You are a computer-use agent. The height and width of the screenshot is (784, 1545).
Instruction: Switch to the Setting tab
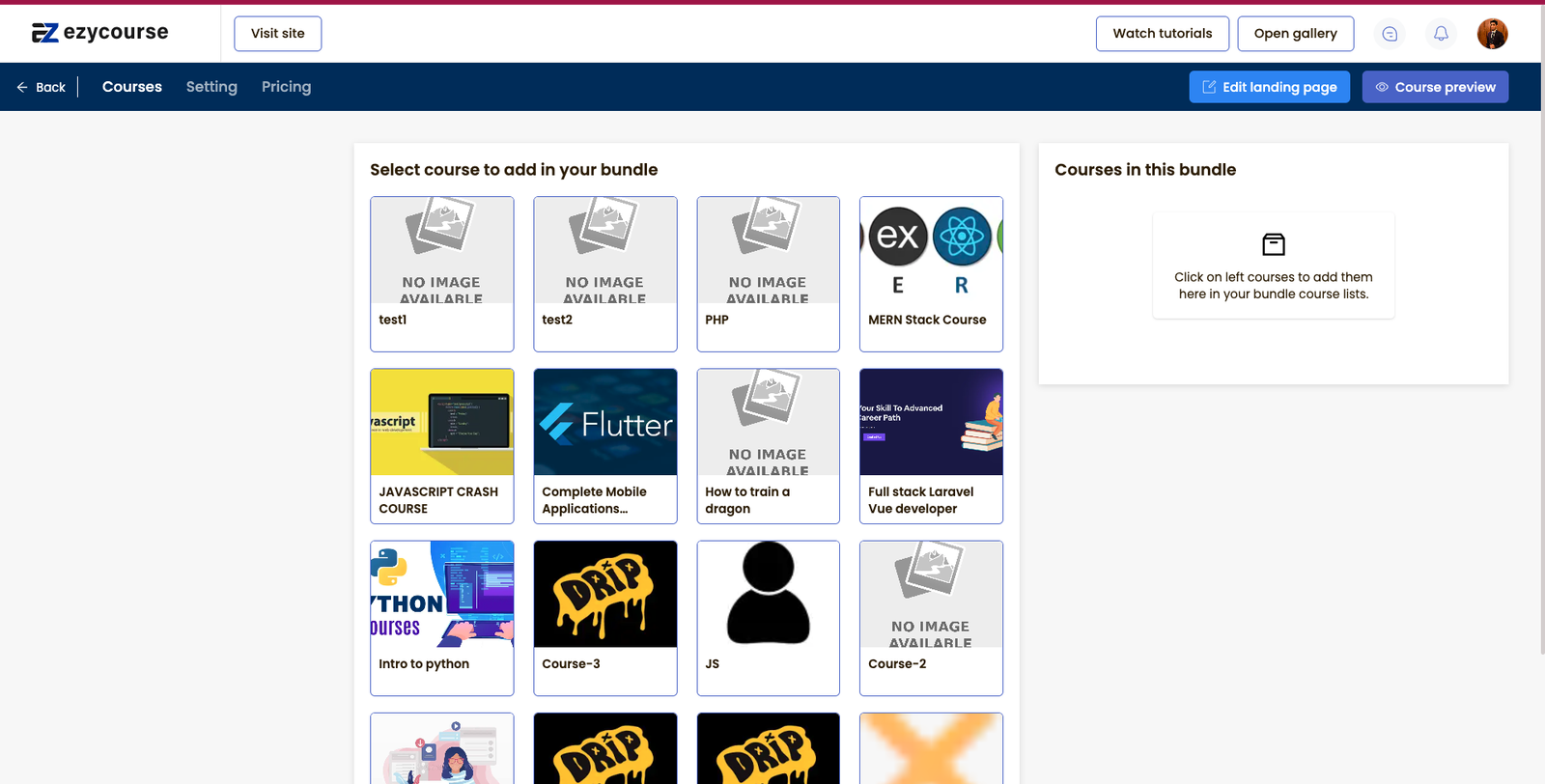211,87
